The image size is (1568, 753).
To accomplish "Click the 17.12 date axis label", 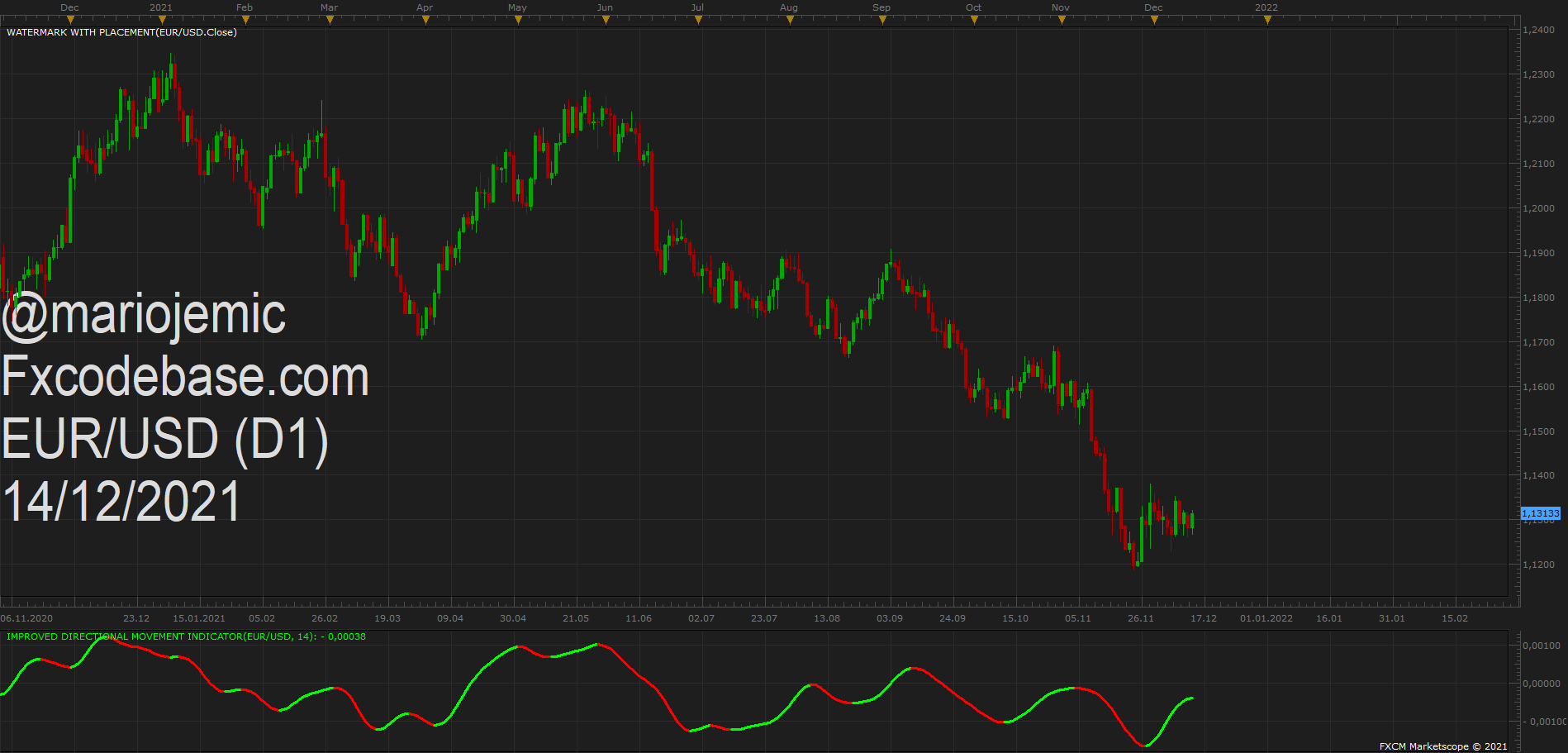I will [1204, 618].
